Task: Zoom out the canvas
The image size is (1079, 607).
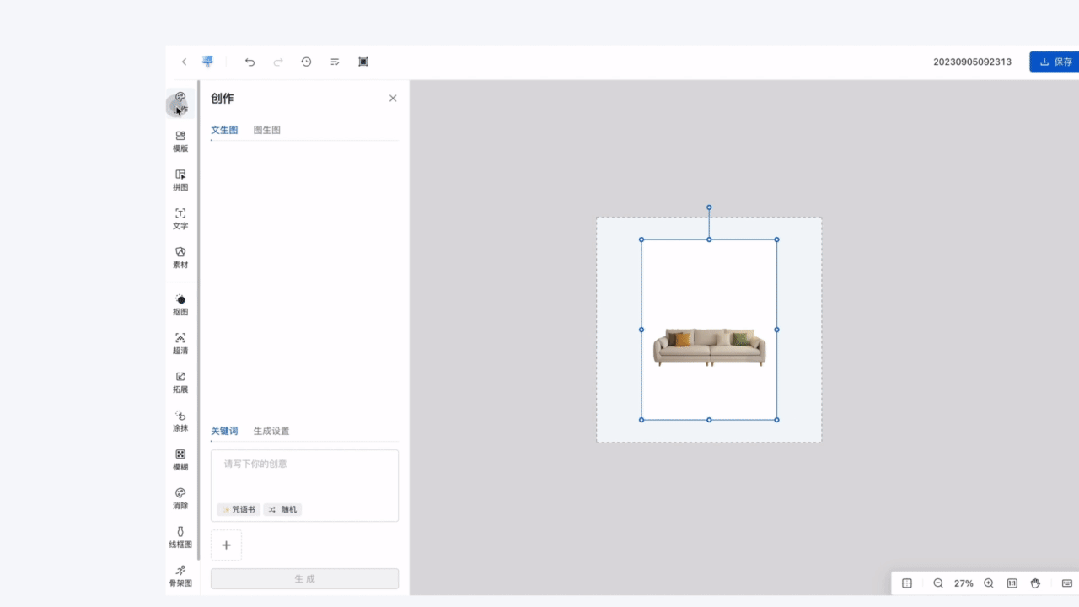Action: [x=938, y=583]
